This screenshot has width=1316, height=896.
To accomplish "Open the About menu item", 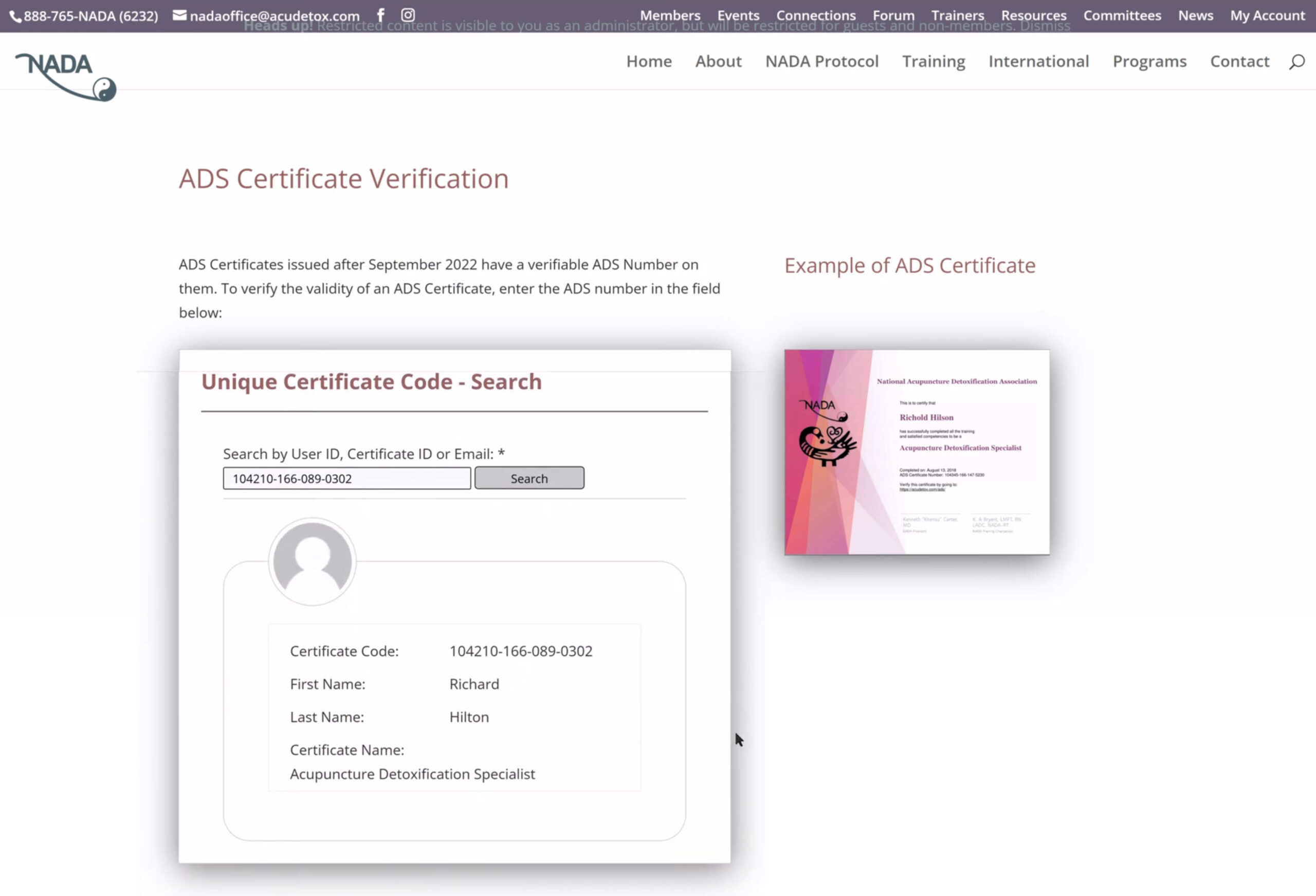I will coord(718,61).
